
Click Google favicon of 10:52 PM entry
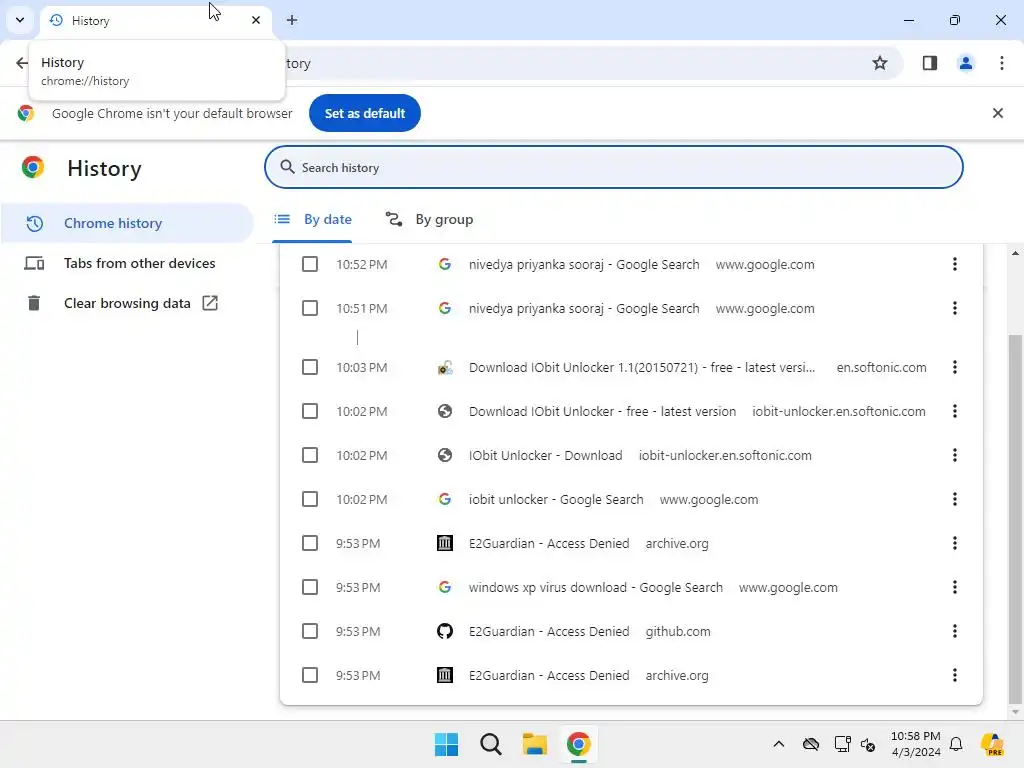pos(445,264)
